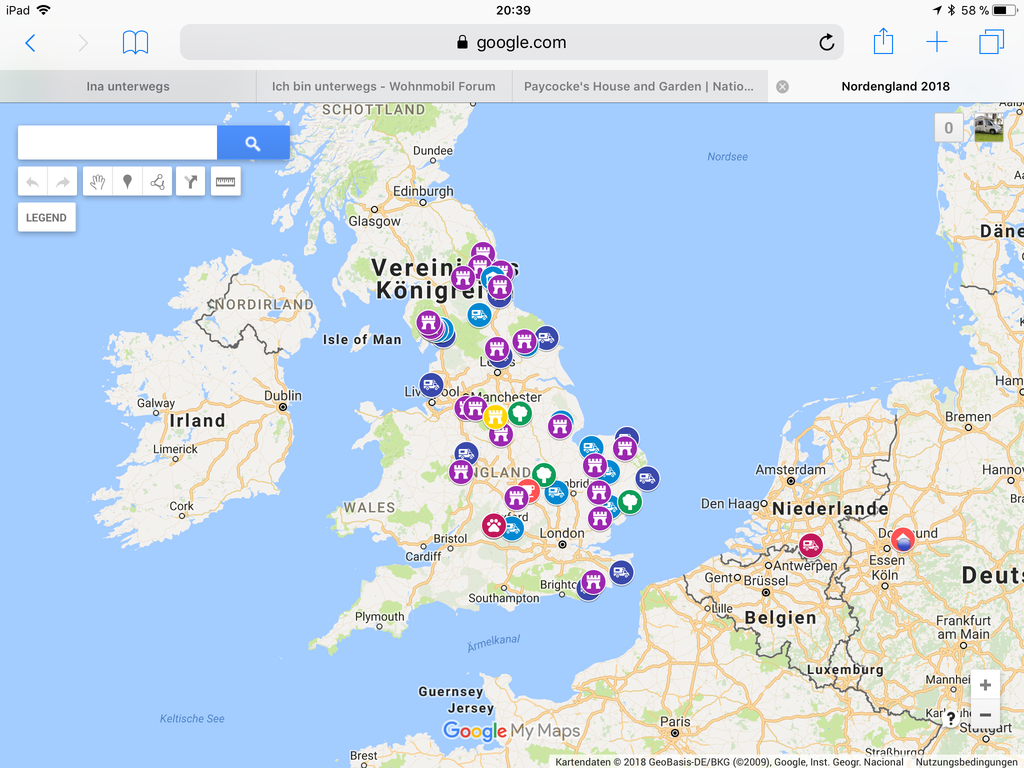The image size is (1024, 768).
Task: Click the My Maps search field
Action: (118, 142)
